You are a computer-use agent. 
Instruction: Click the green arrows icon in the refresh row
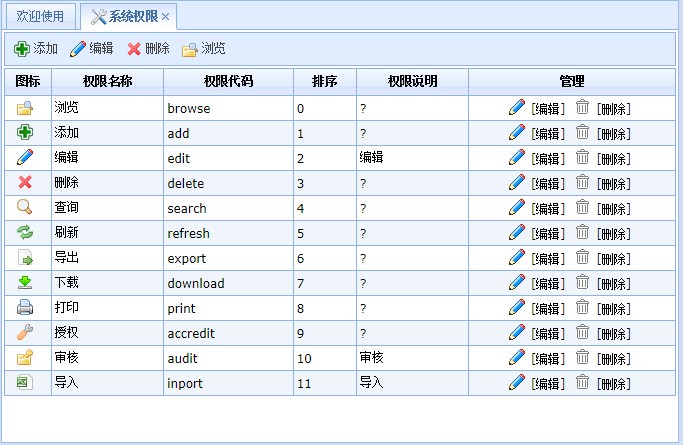(x=25, y=232)
